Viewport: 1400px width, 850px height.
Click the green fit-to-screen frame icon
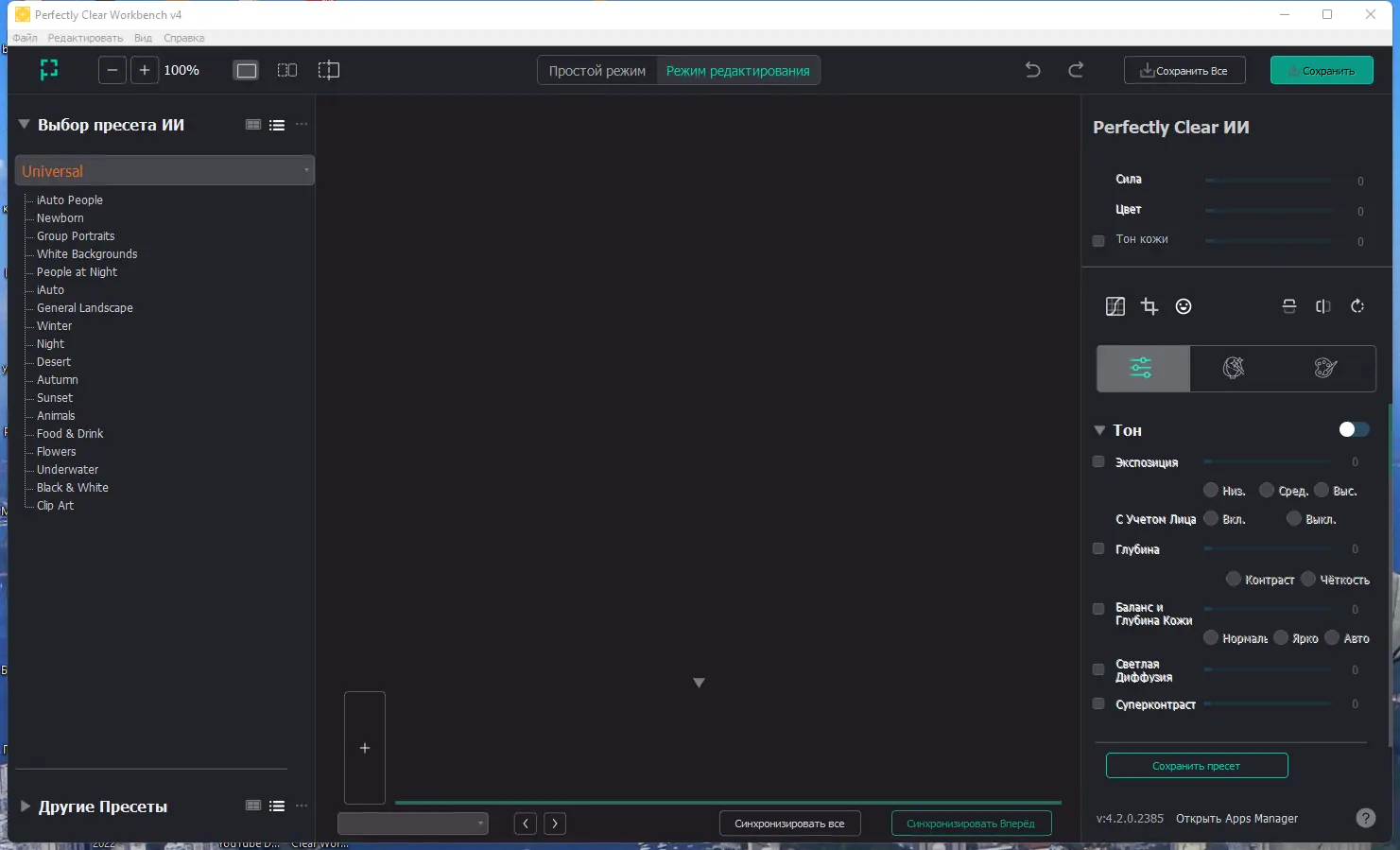49,70
